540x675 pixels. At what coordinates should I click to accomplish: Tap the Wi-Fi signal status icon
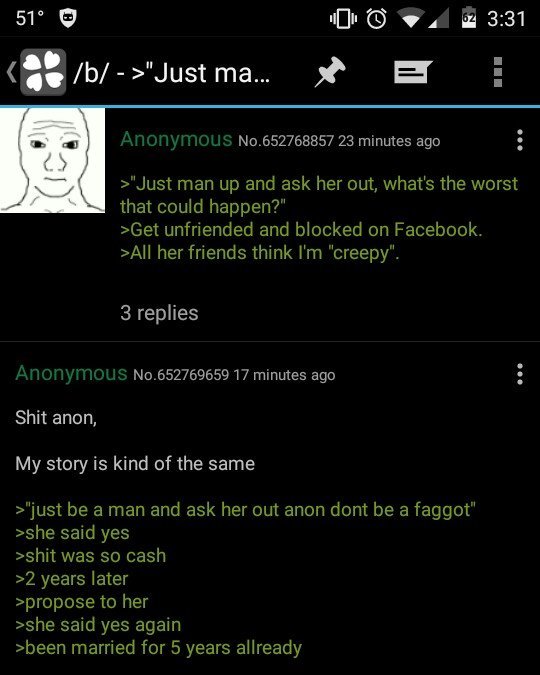[409, 19]
